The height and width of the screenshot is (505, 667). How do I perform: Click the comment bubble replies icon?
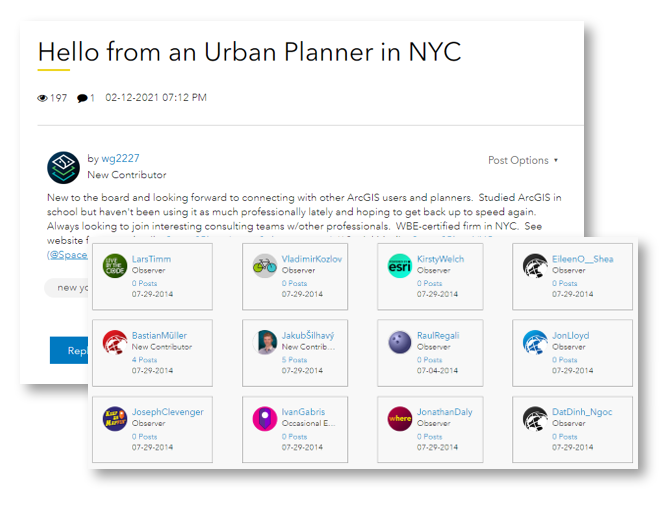coord(82,98)
